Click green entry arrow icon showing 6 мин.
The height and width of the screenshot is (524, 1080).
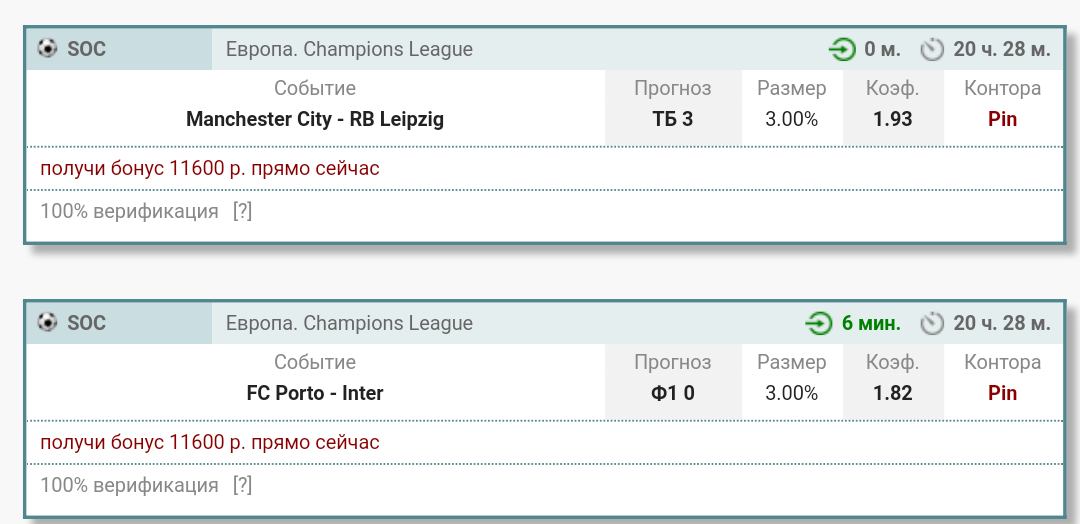pyautogui.click(x=819, y=323)
